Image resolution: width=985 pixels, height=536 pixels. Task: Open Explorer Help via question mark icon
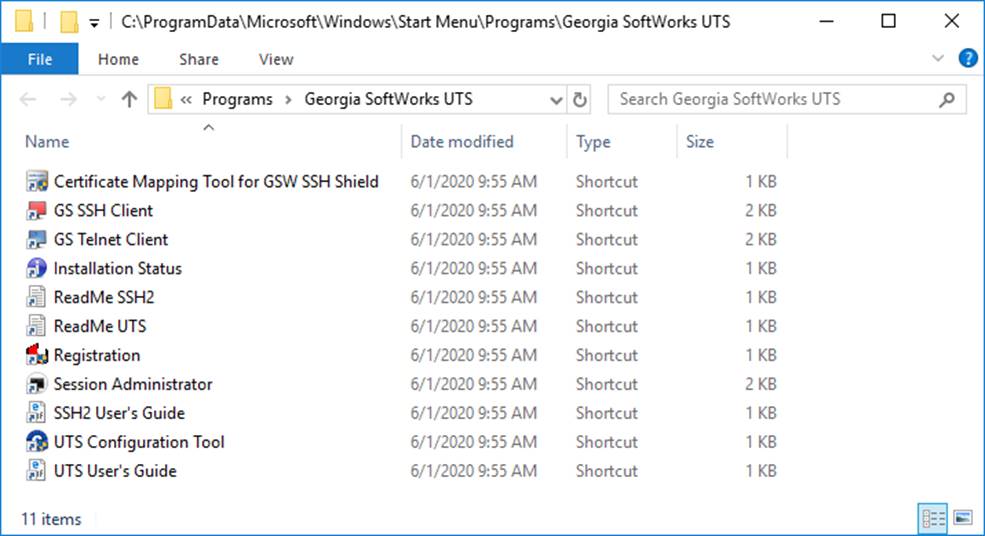pyautogui.click(x=967, y=58)
